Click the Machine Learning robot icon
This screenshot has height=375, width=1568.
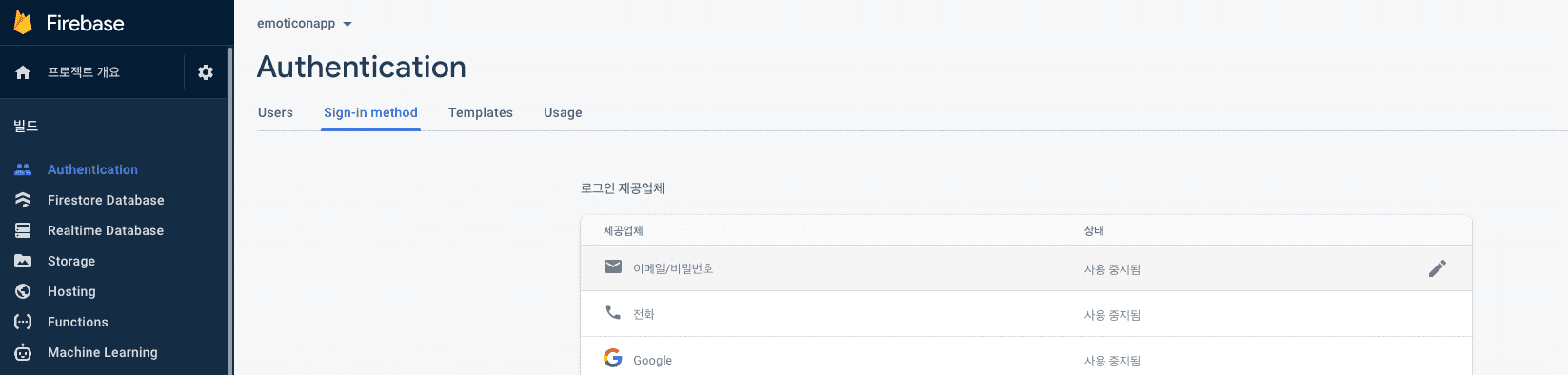pyautogui.click(x=23, y=352)
